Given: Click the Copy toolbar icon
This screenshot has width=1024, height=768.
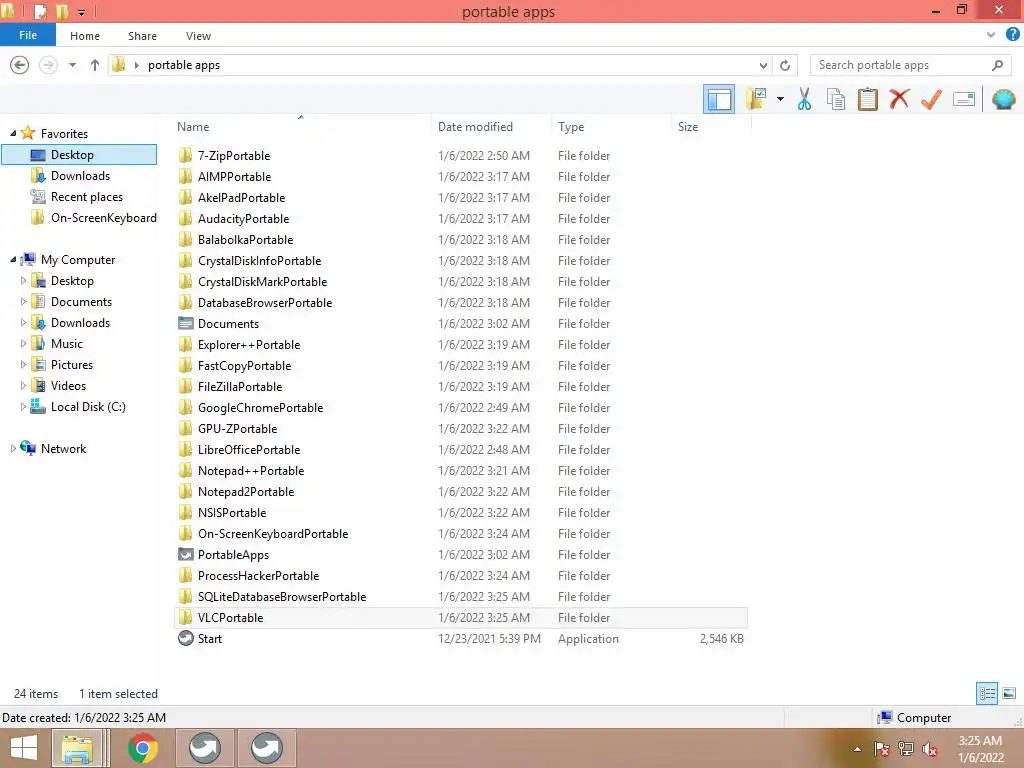Looking at the screenshot, I should [836, 99].
